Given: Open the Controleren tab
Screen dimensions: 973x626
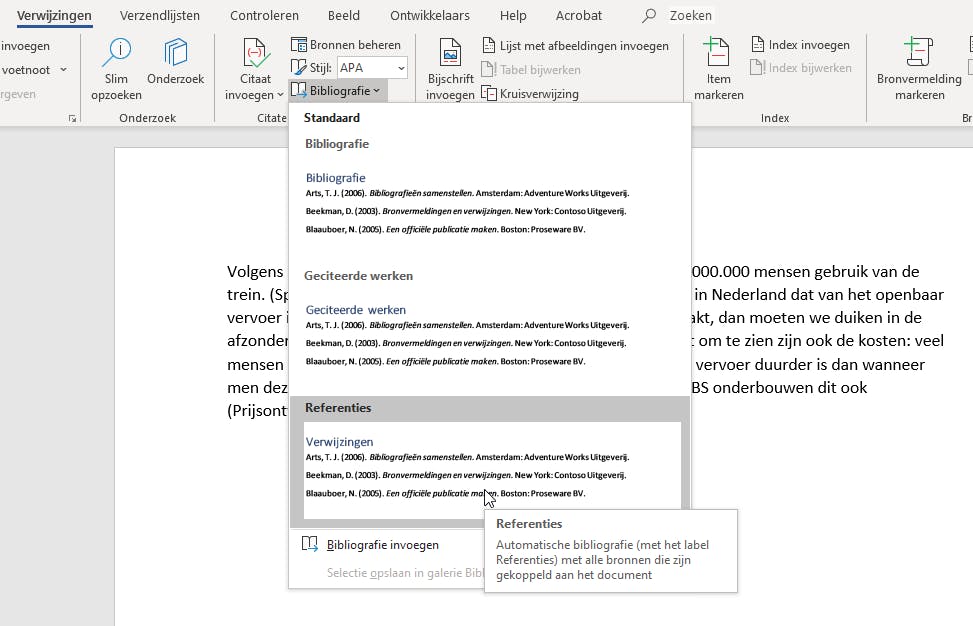Looking at the screenshot, I should pyautogui.click(x=264, y=16).
